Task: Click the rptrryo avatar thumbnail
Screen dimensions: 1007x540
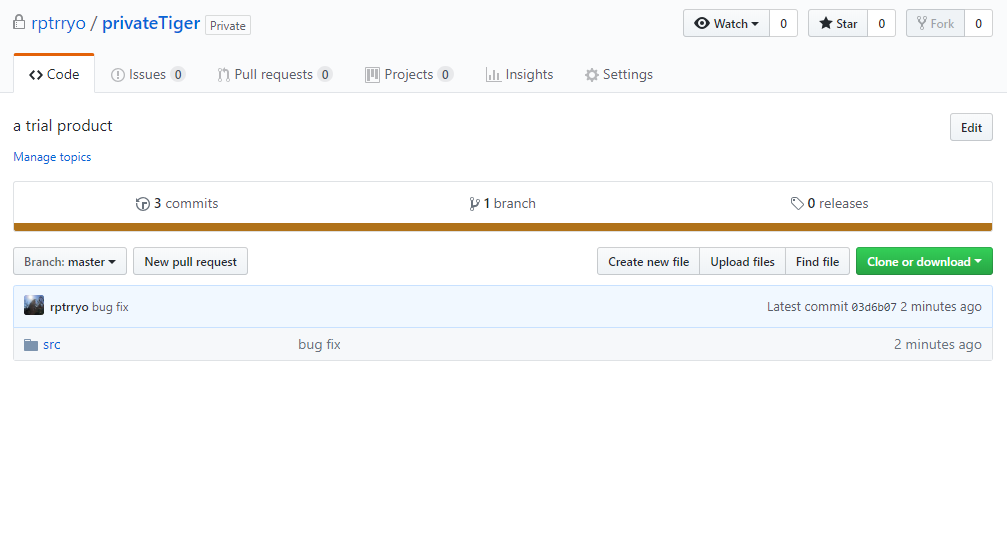Action: 34,306
